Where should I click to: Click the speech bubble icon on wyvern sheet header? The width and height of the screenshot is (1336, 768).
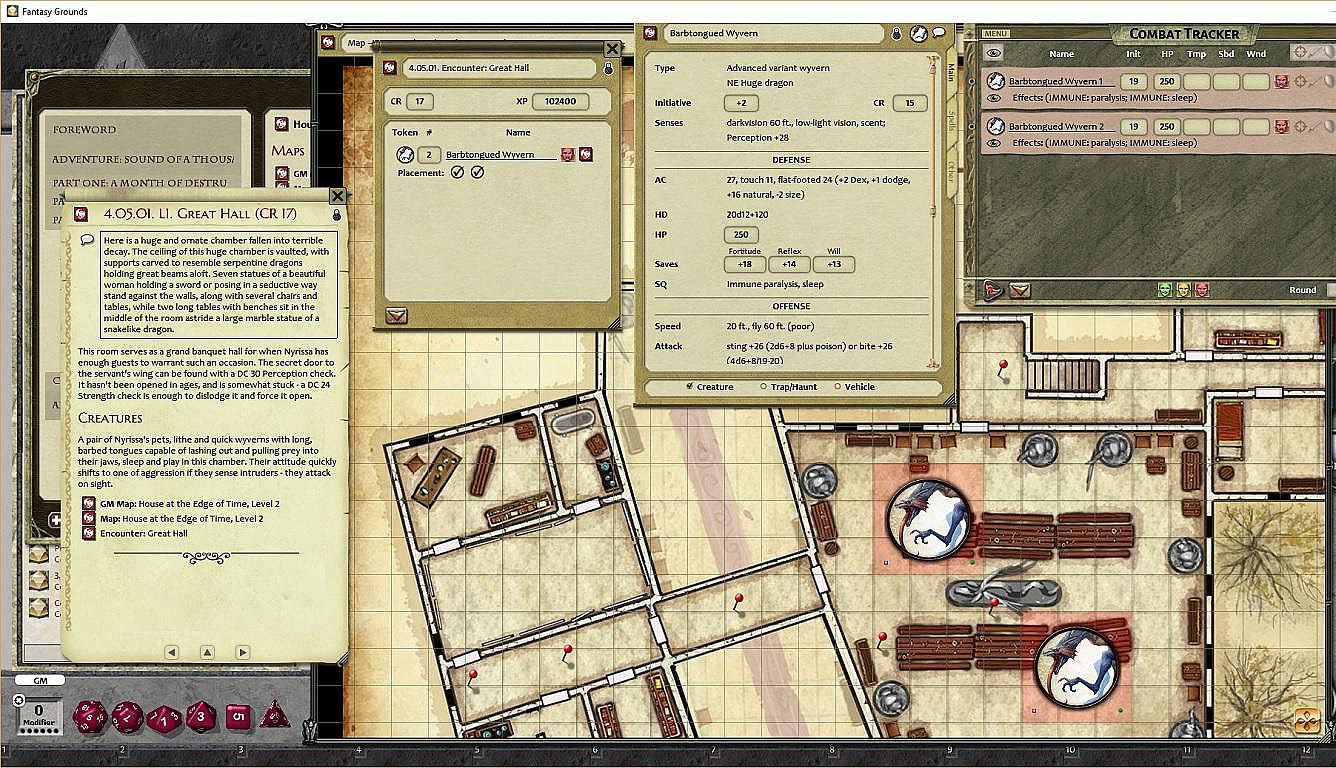[x=939, y=33]
